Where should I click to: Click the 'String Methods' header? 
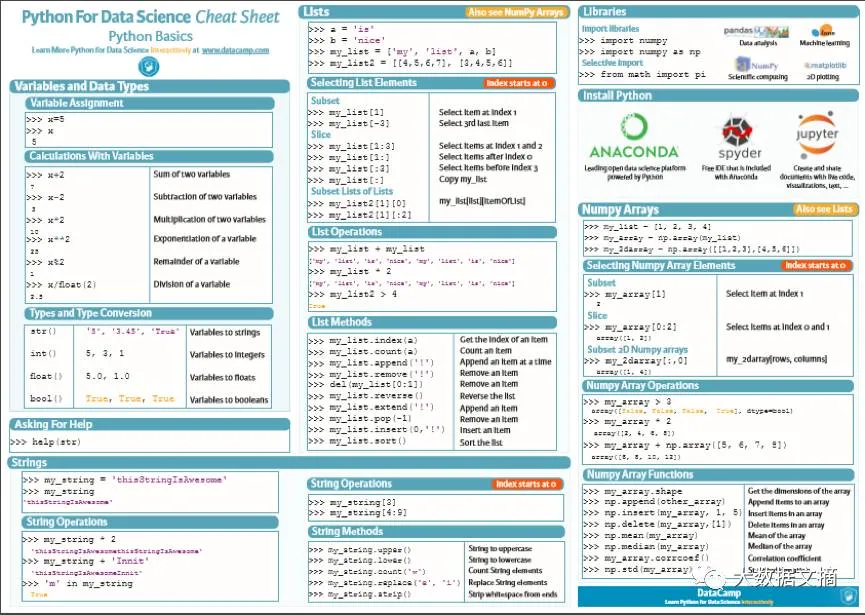tap(436, 532)
